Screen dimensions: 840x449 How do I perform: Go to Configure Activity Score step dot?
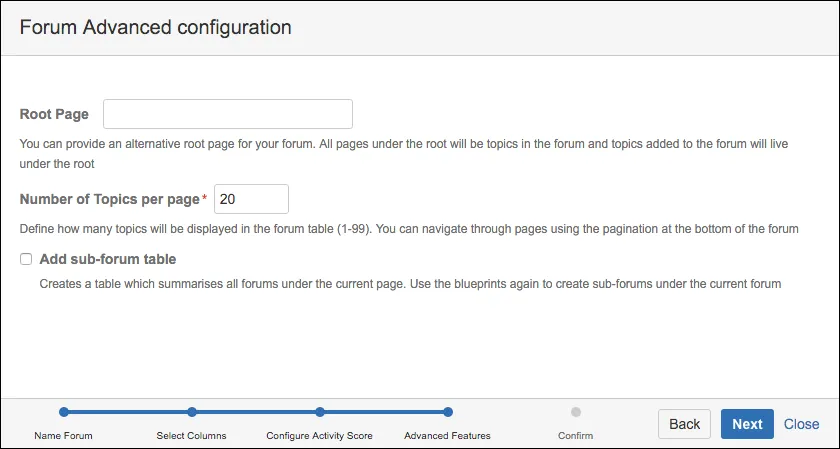320,412
